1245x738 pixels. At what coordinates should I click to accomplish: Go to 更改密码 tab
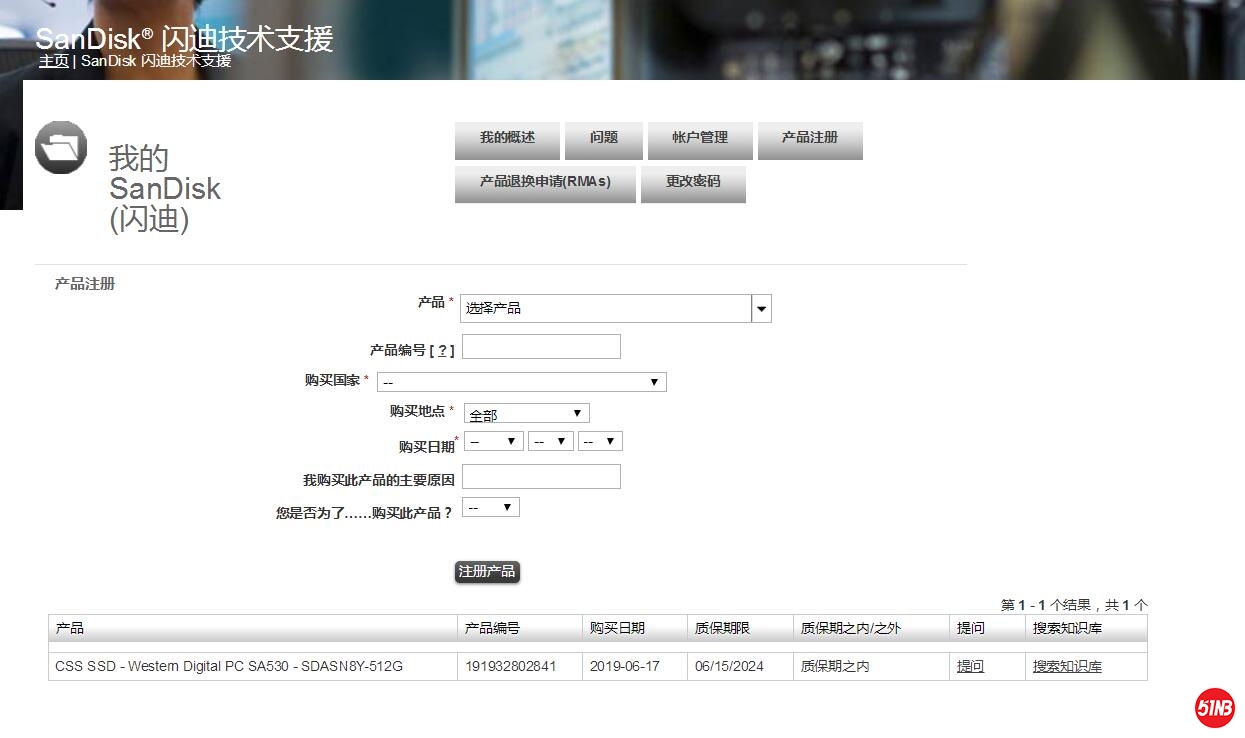(693, 183)
